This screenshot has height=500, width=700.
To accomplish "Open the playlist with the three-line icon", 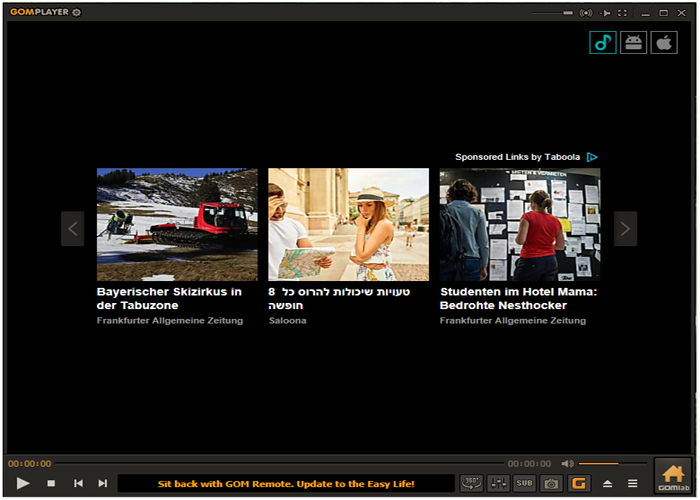I will point(633,483).
